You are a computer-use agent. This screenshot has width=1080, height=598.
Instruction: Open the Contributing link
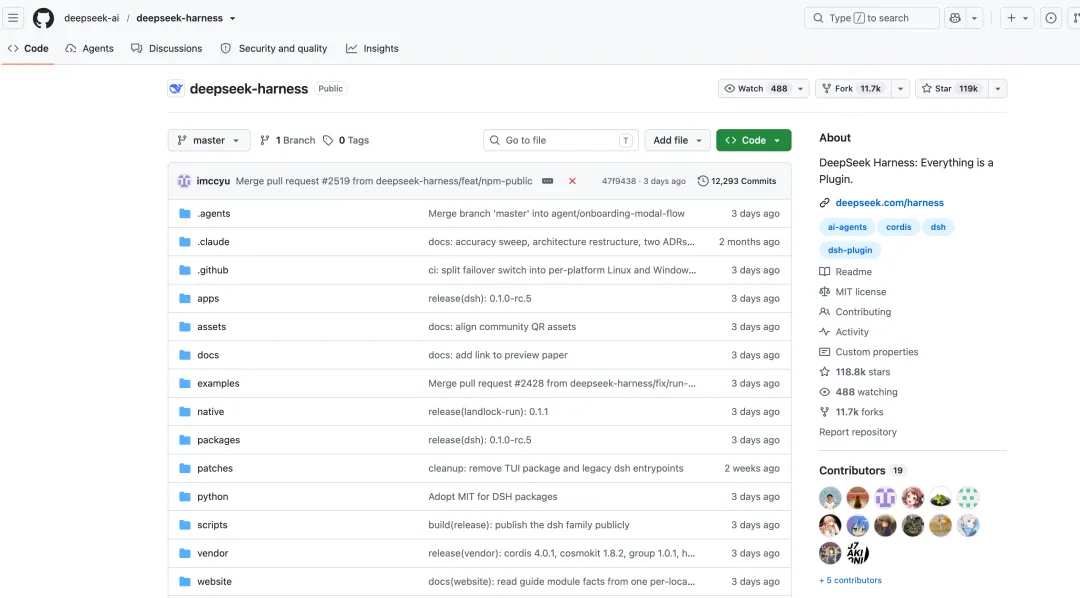(863, 311)
